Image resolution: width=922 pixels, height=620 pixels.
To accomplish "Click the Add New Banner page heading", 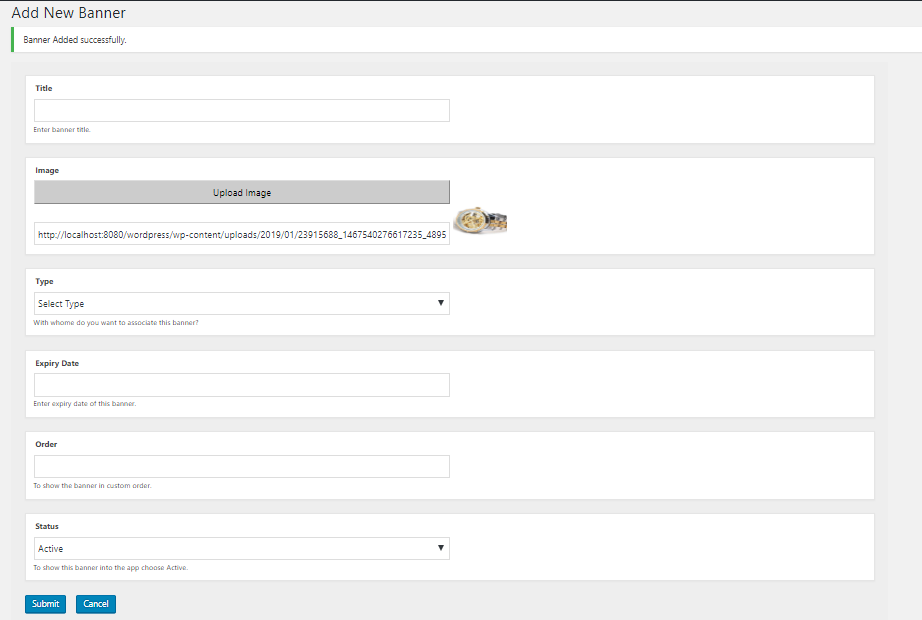I will pyautogui.click(x=69, y=13).
